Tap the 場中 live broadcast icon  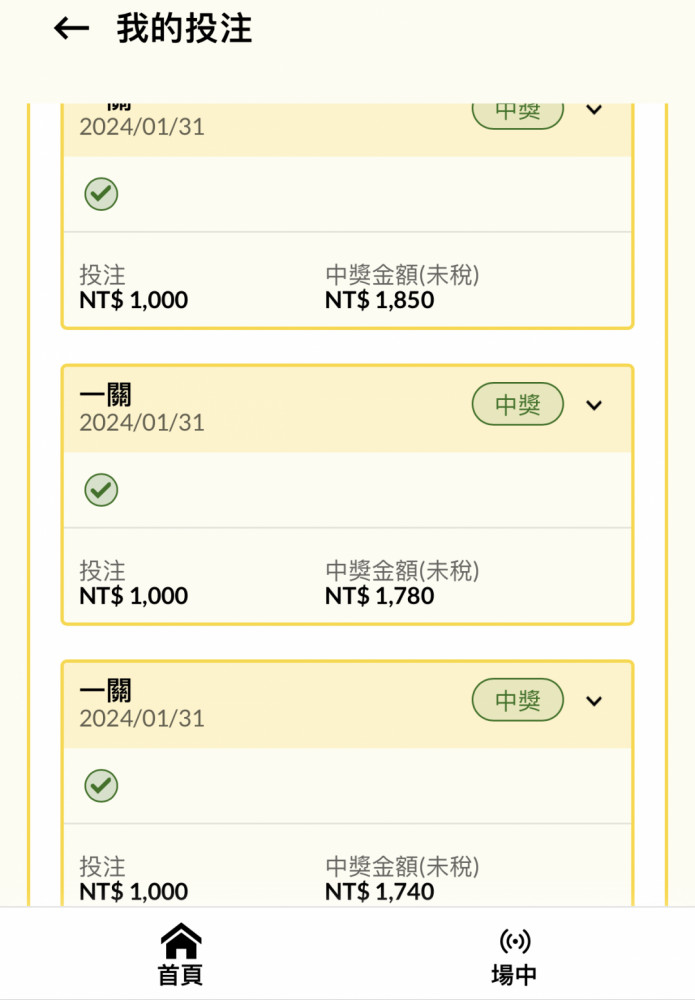pyautogui.click(x=514, y=941)
